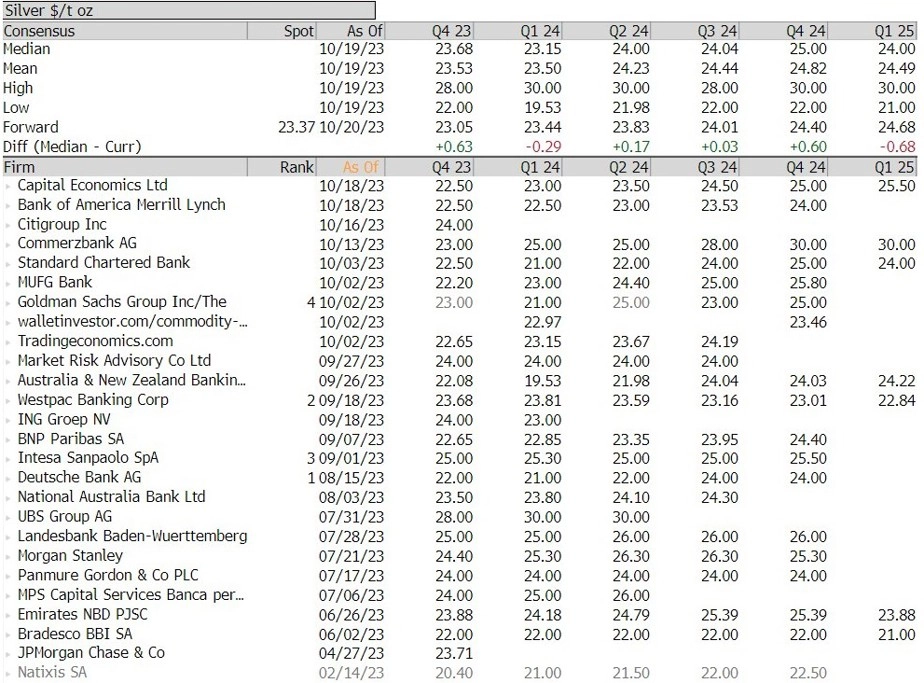
Task: Expand the Capital Economics Ltd row arrow
Action: point(9,186)
